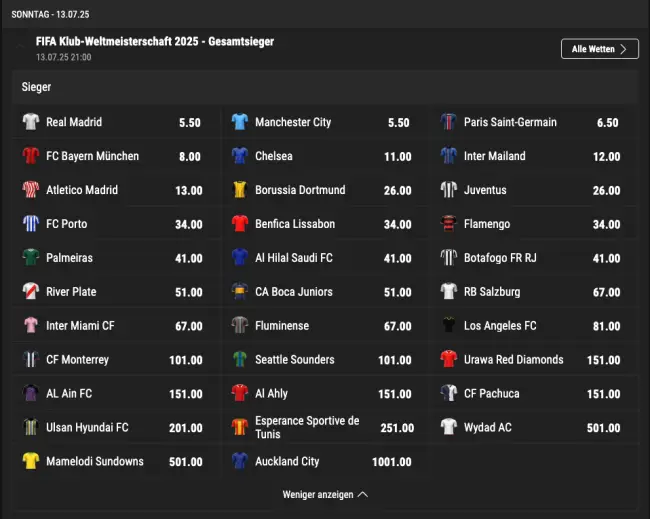Viewport: 650px width, 519px height.
Task: Click the Mamelodi Sundowns yellow jersey icon
Action: 31,461
